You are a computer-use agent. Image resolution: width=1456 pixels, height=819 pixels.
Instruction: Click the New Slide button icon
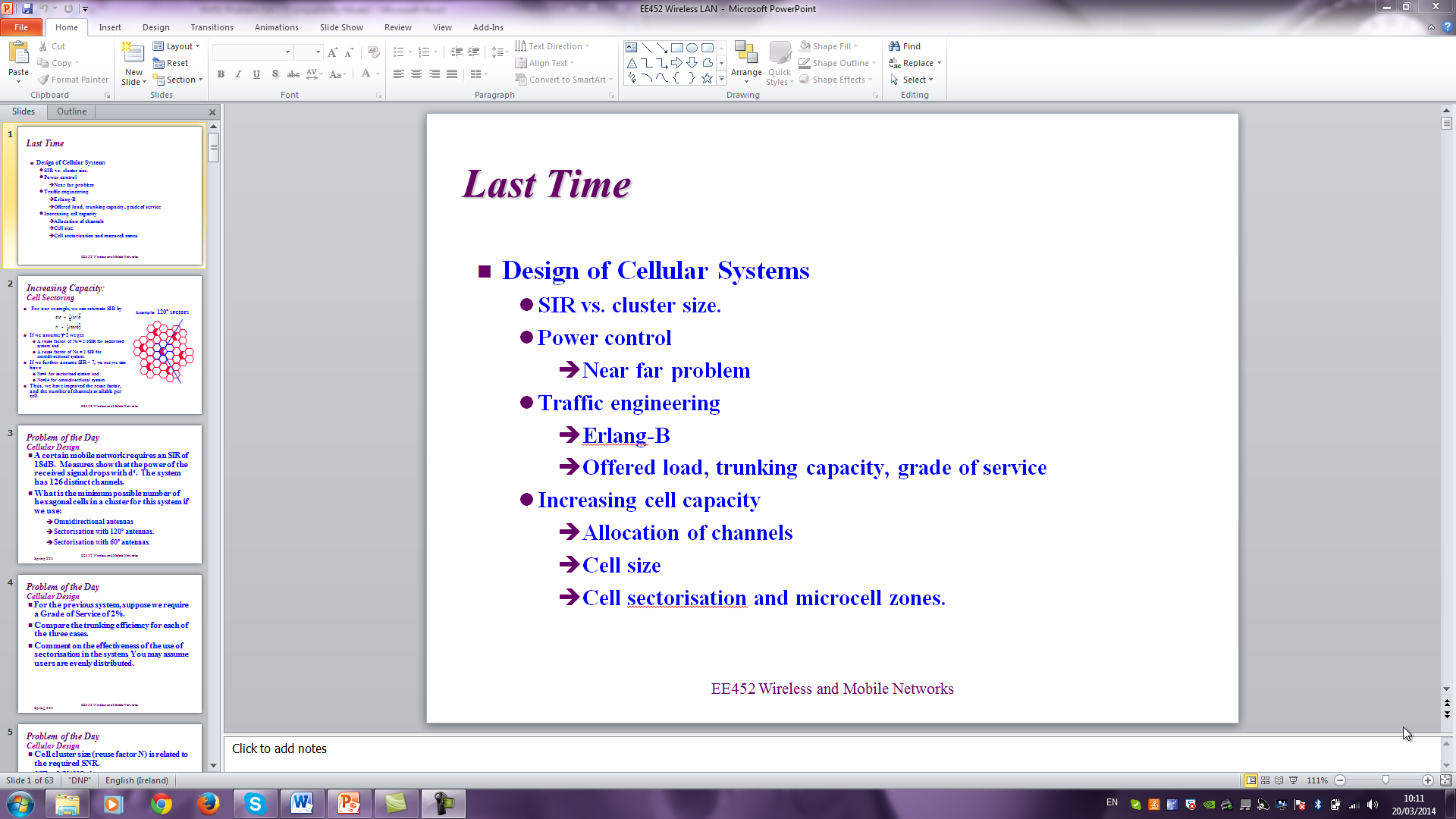point(133,53)
